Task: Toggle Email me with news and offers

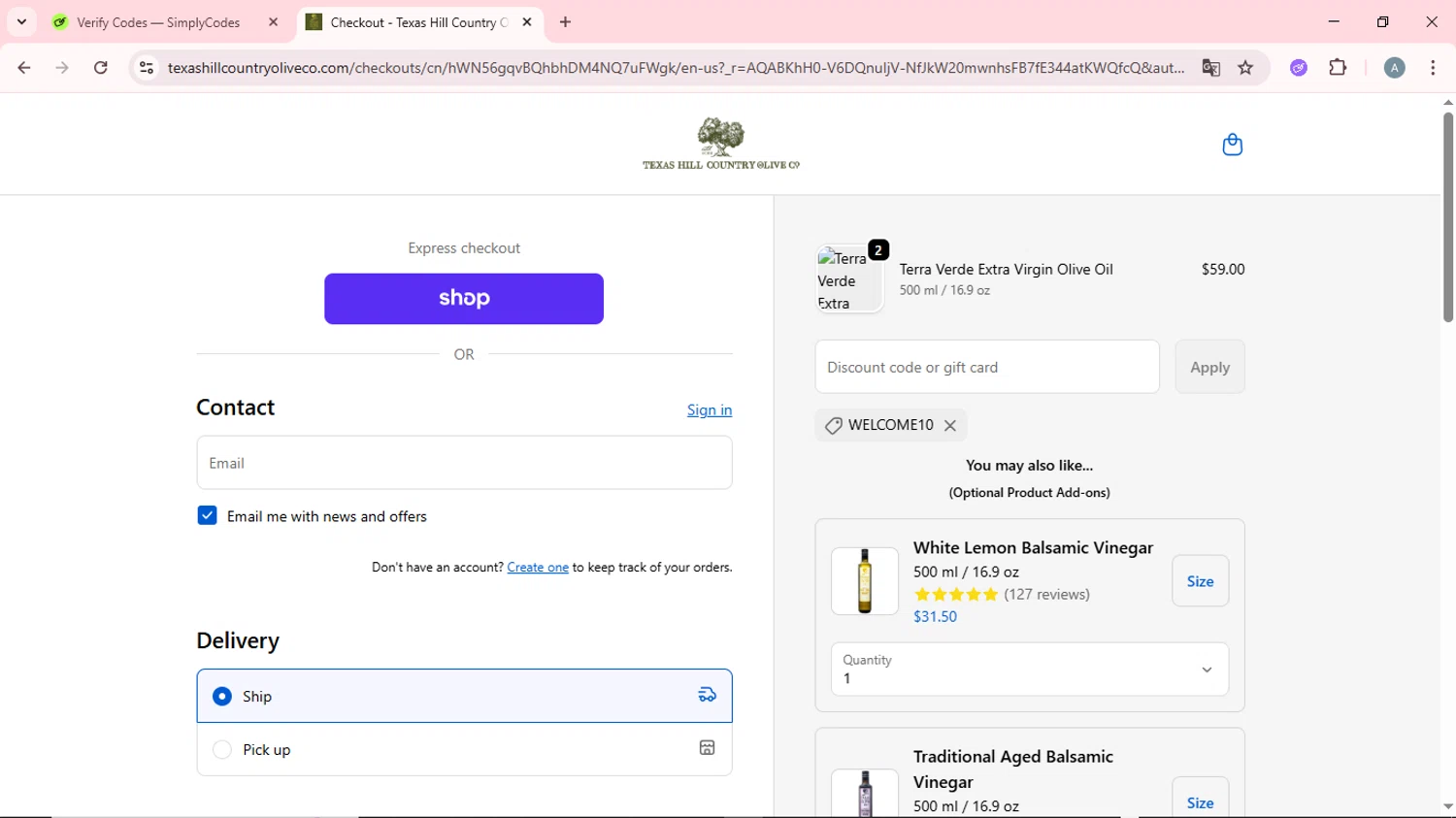Action: click(x=207, y=515)
